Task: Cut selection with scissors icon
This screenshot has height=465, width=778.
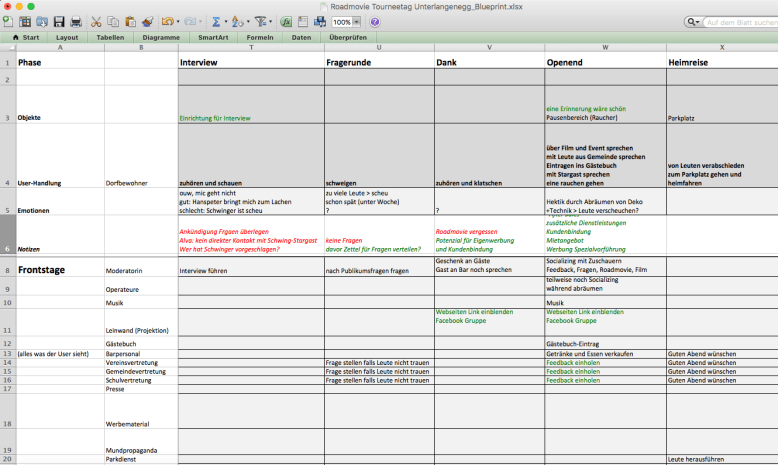Action: point(96,21)
